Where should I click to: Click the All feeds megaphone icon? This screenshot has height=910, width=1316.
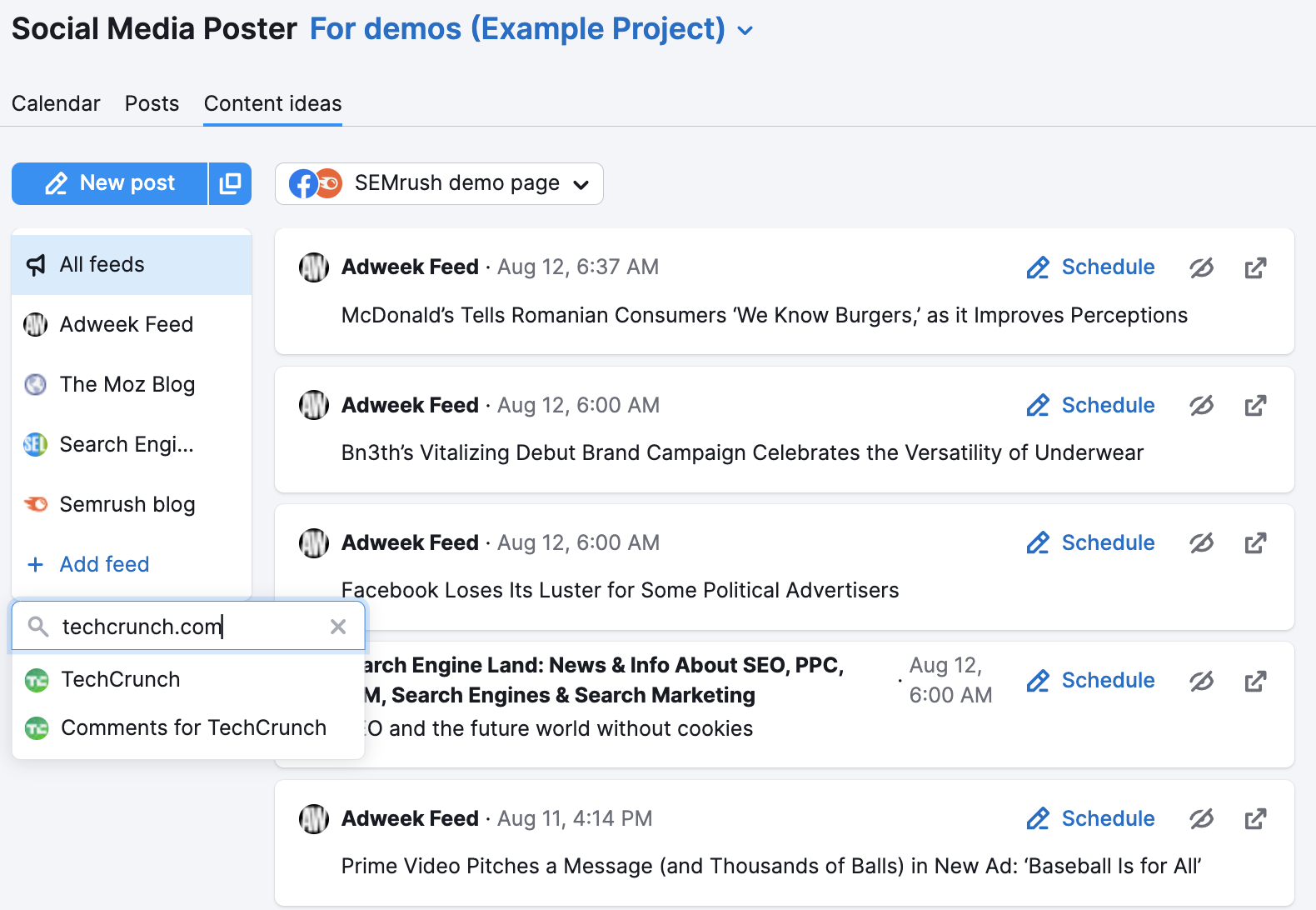tap(36, 265)
